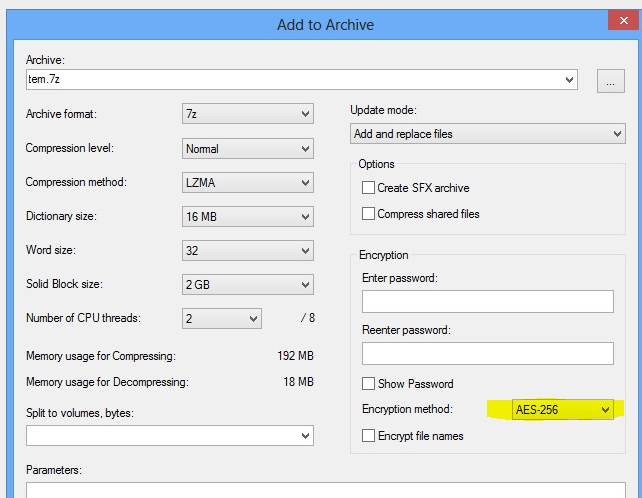Click the Enter password field
This screenshot has height=498, width=642.
(x=487, y=301)
